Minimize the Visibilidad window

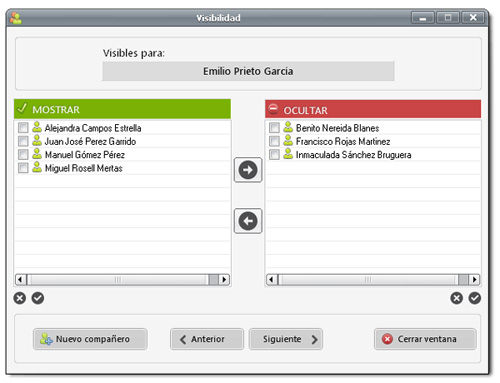click(423, 18)
